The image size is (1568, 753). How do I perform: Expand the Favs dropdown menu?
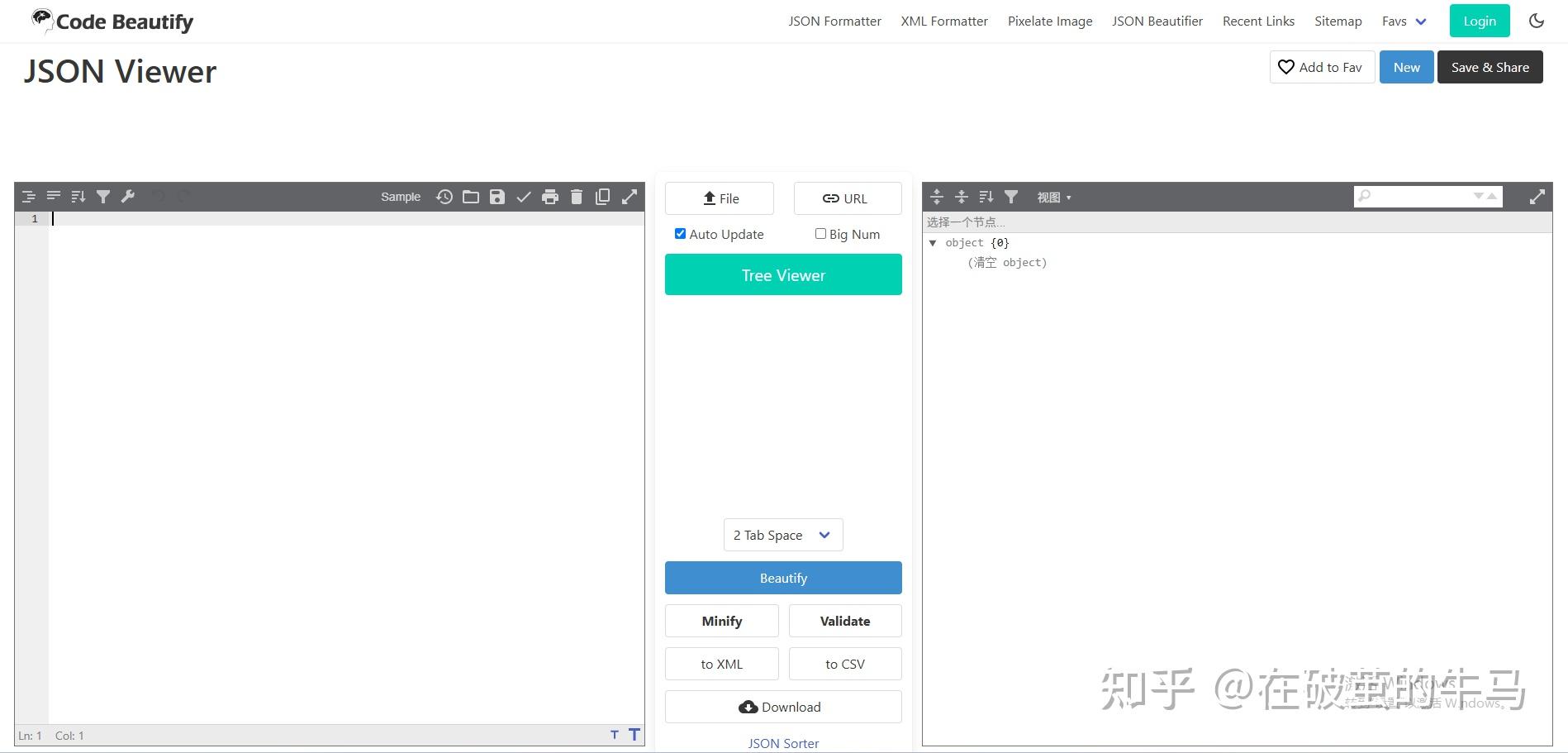tap(1404, 21)
